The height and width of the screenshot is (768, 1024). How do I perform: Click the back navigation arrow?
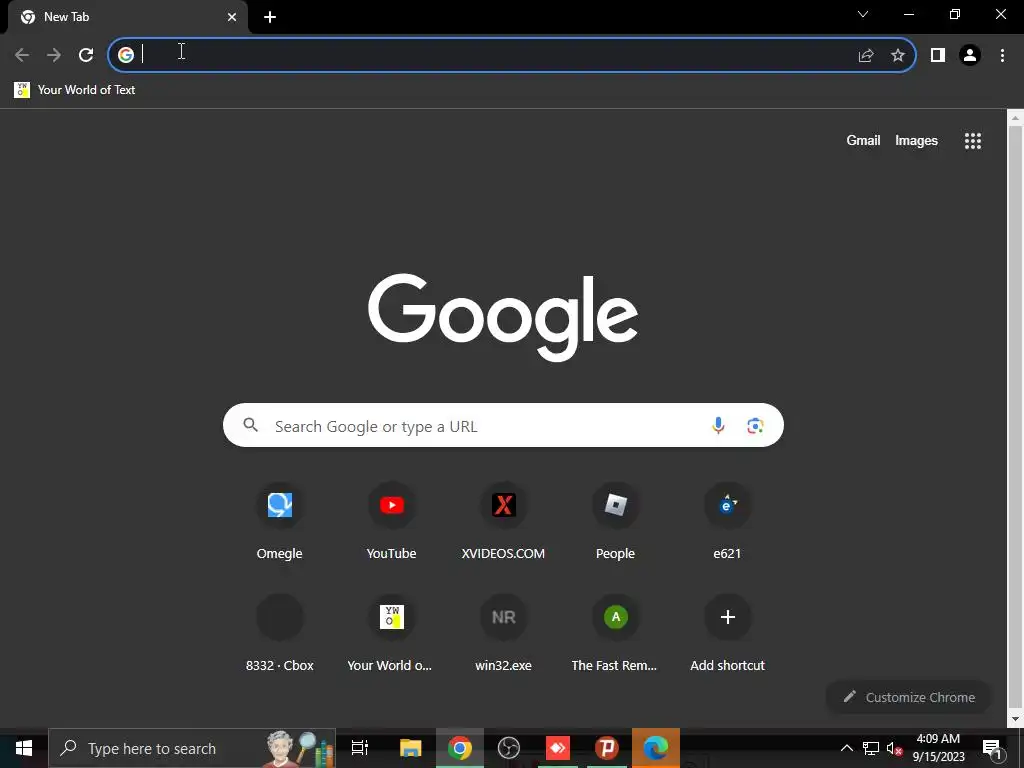point(22,55)
